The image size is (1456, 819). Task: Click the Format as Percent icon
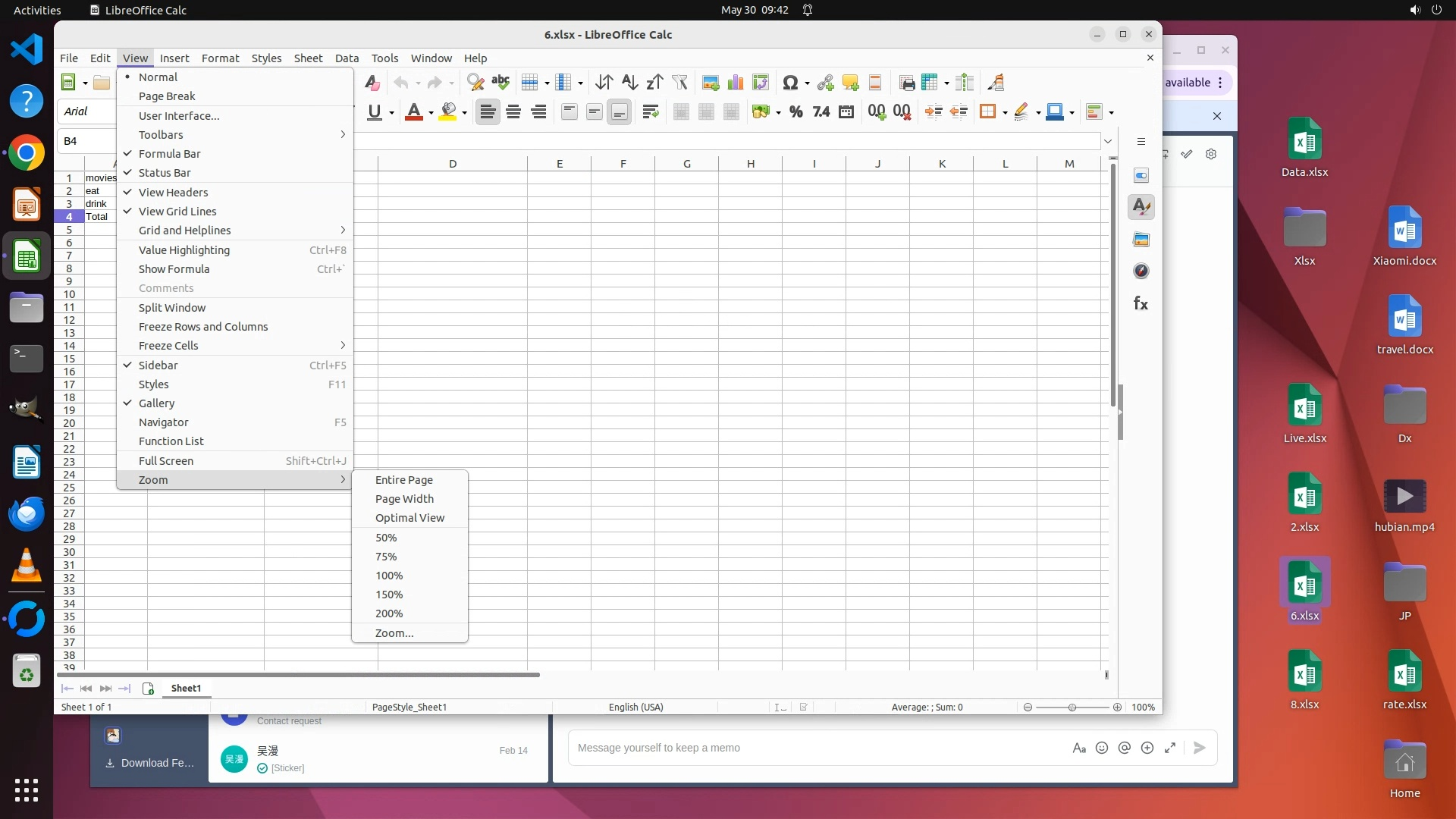pyautogui.click(x=795, y=112)
